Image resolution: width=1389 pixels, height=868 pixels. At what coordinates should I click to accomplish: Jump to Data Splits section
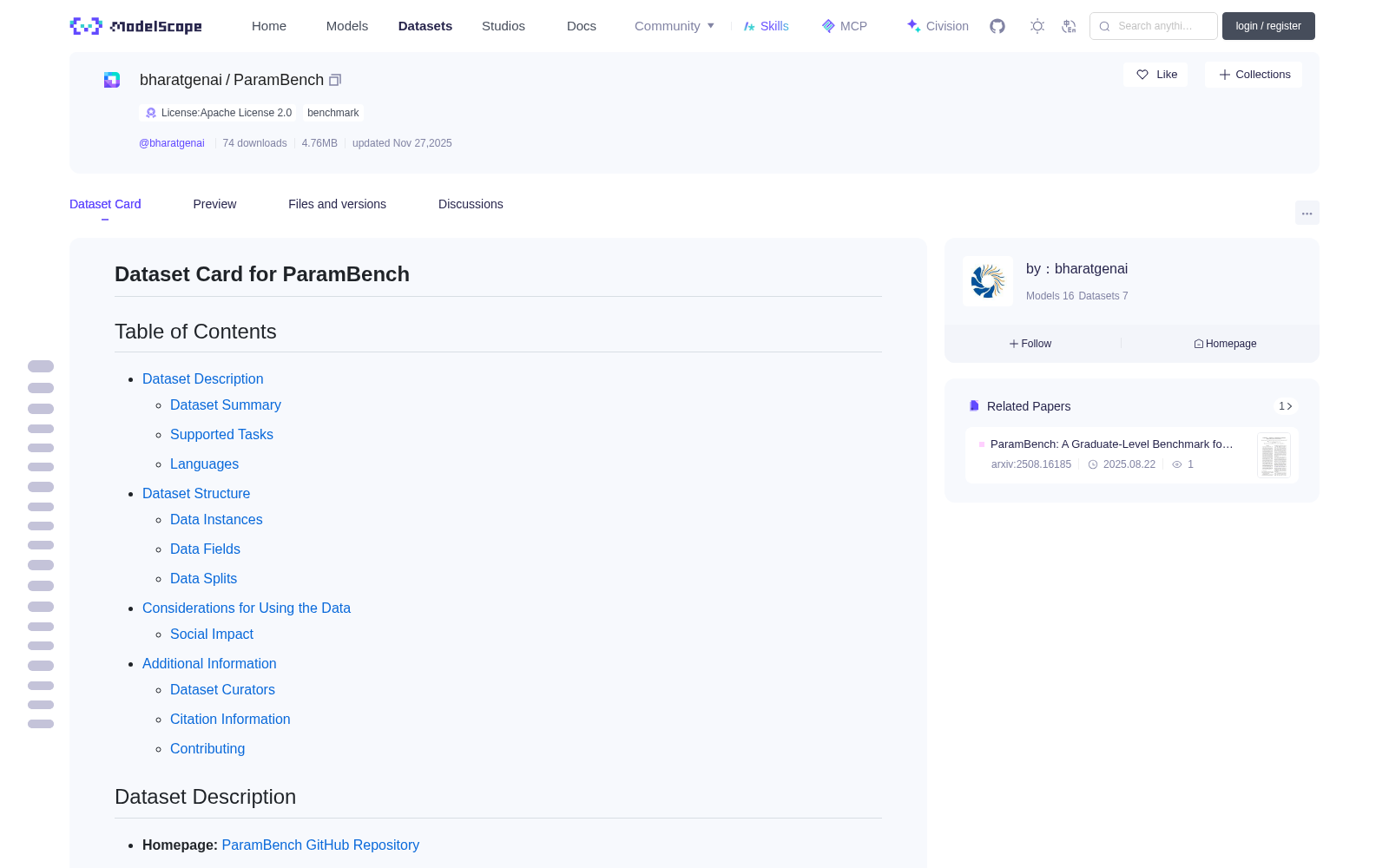[203, 578]
